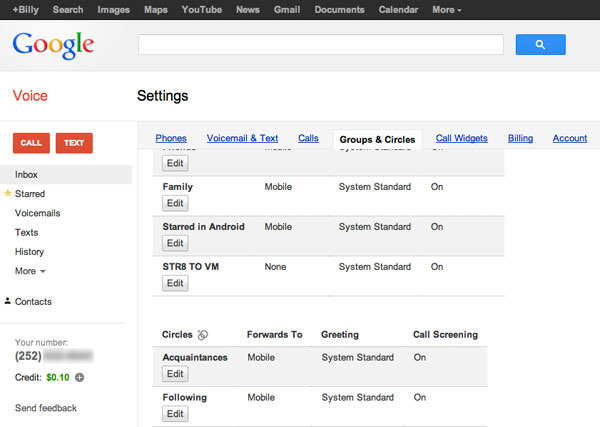Open the Starred folder with star icon
The width and height of the screenshot is (600, 427).
29,194
